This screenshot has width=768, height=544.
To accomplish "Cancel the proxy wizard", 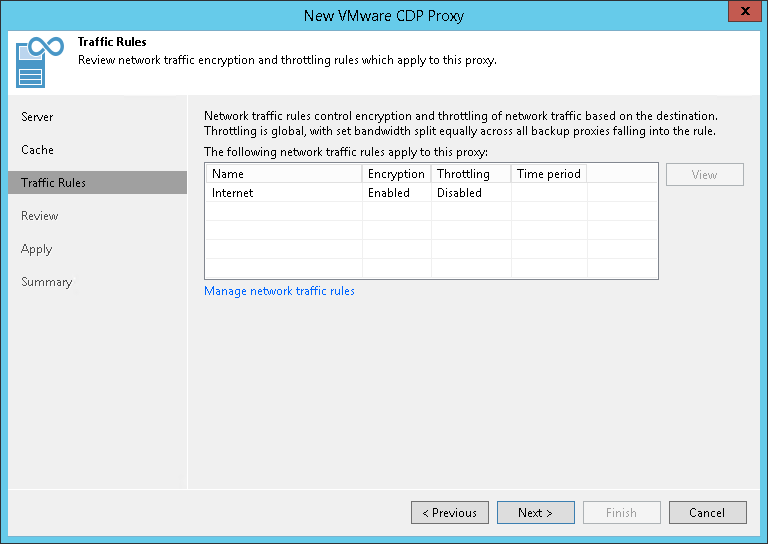I will pyautogui.click(x=707, y=513).
